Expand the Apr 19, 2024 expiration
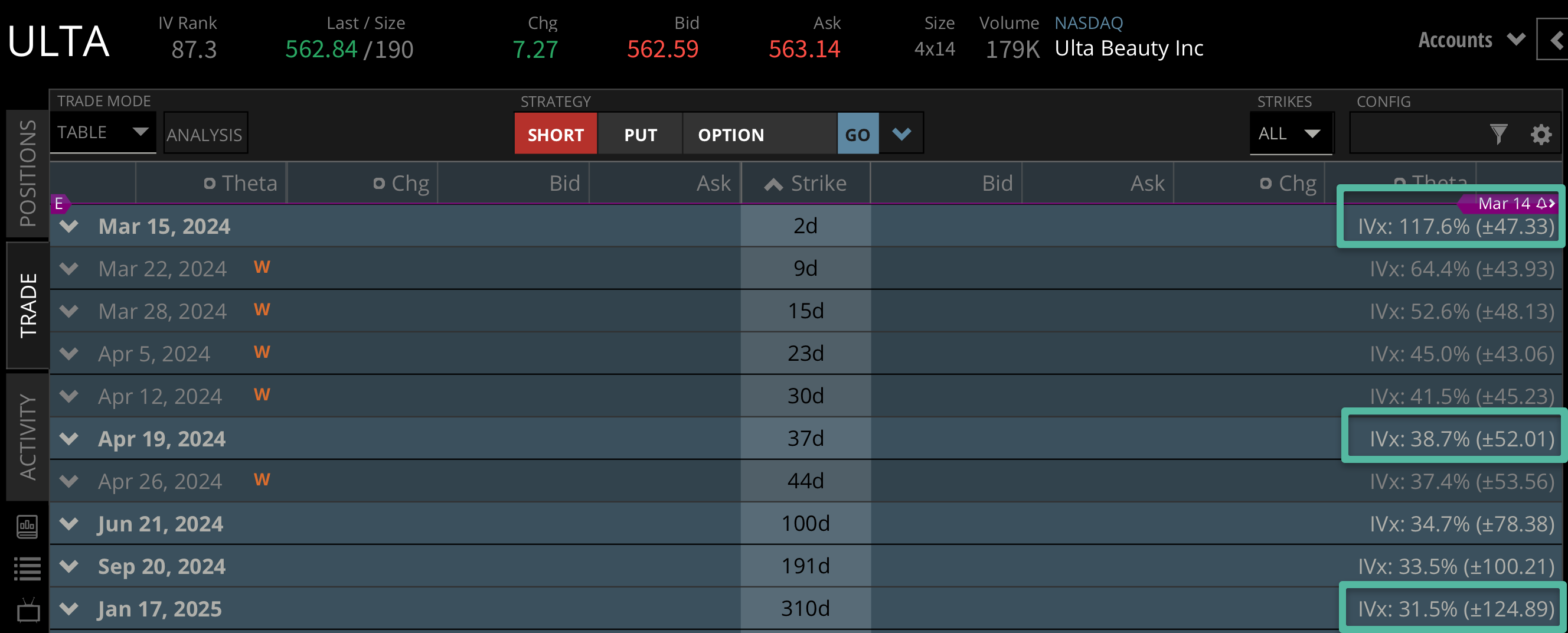Viewport: 1568px width, 633px height. [70, 438]
